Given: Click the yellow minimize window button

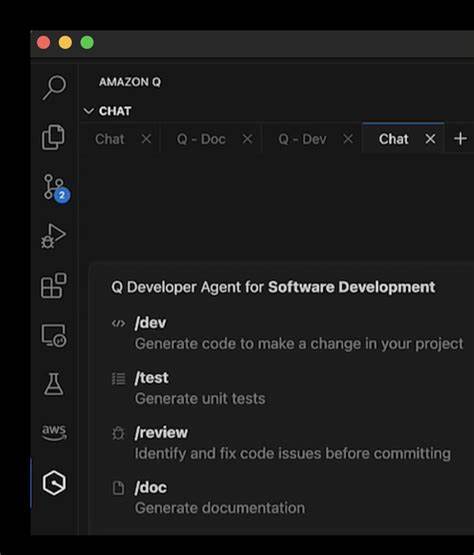Looking at the screenshot, I should click(x=65, y=43).
